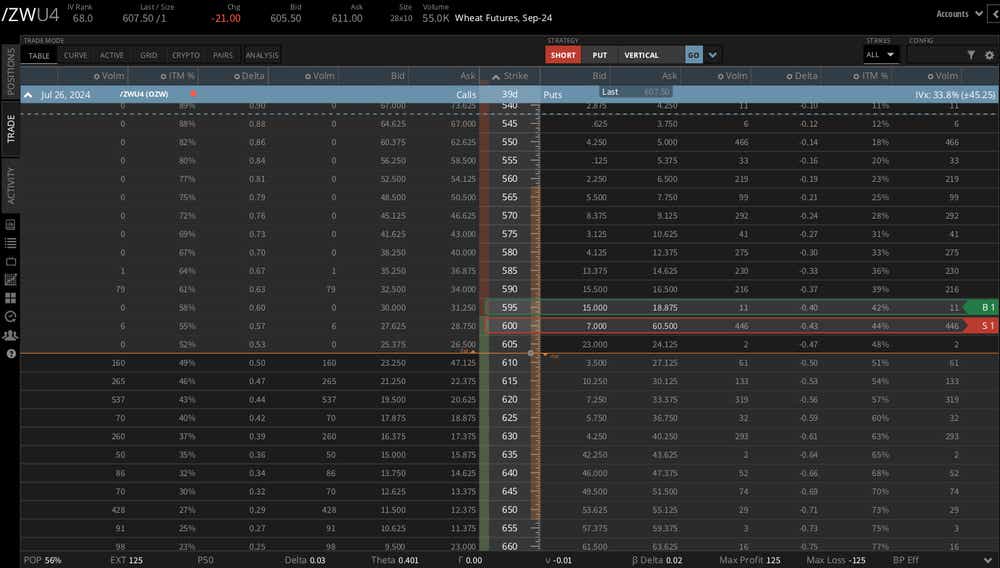This screenshot has width=1000, height=568.
Task: Click call bid 19.500 at 620 strike
Action: (393, 400)
